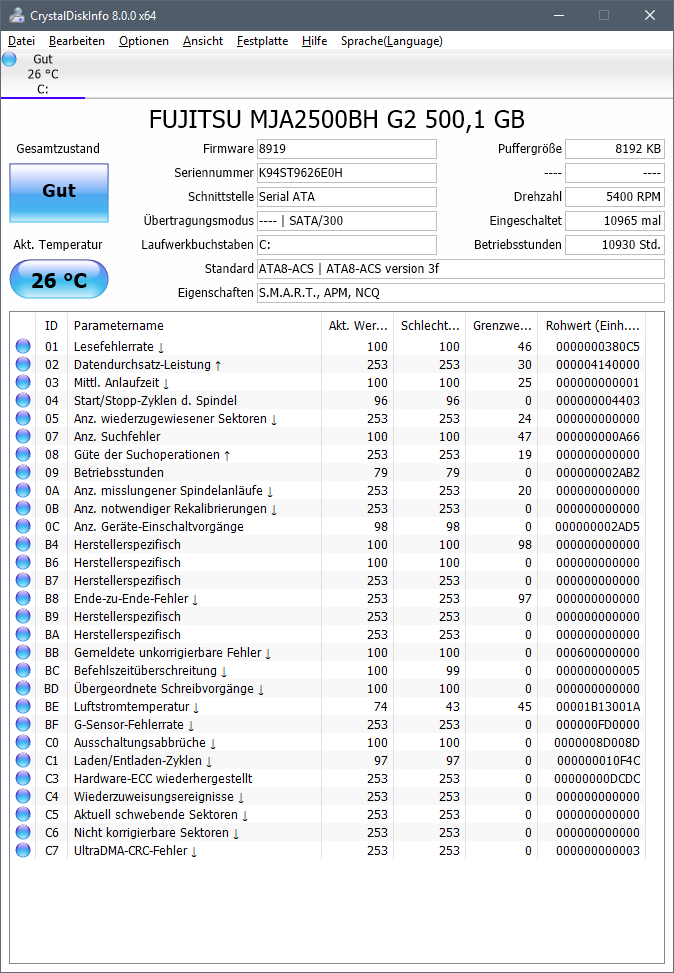Click the Akt. Wer... column header
Image resolution: width=674 pixels, height=973 pixels.
357,326
